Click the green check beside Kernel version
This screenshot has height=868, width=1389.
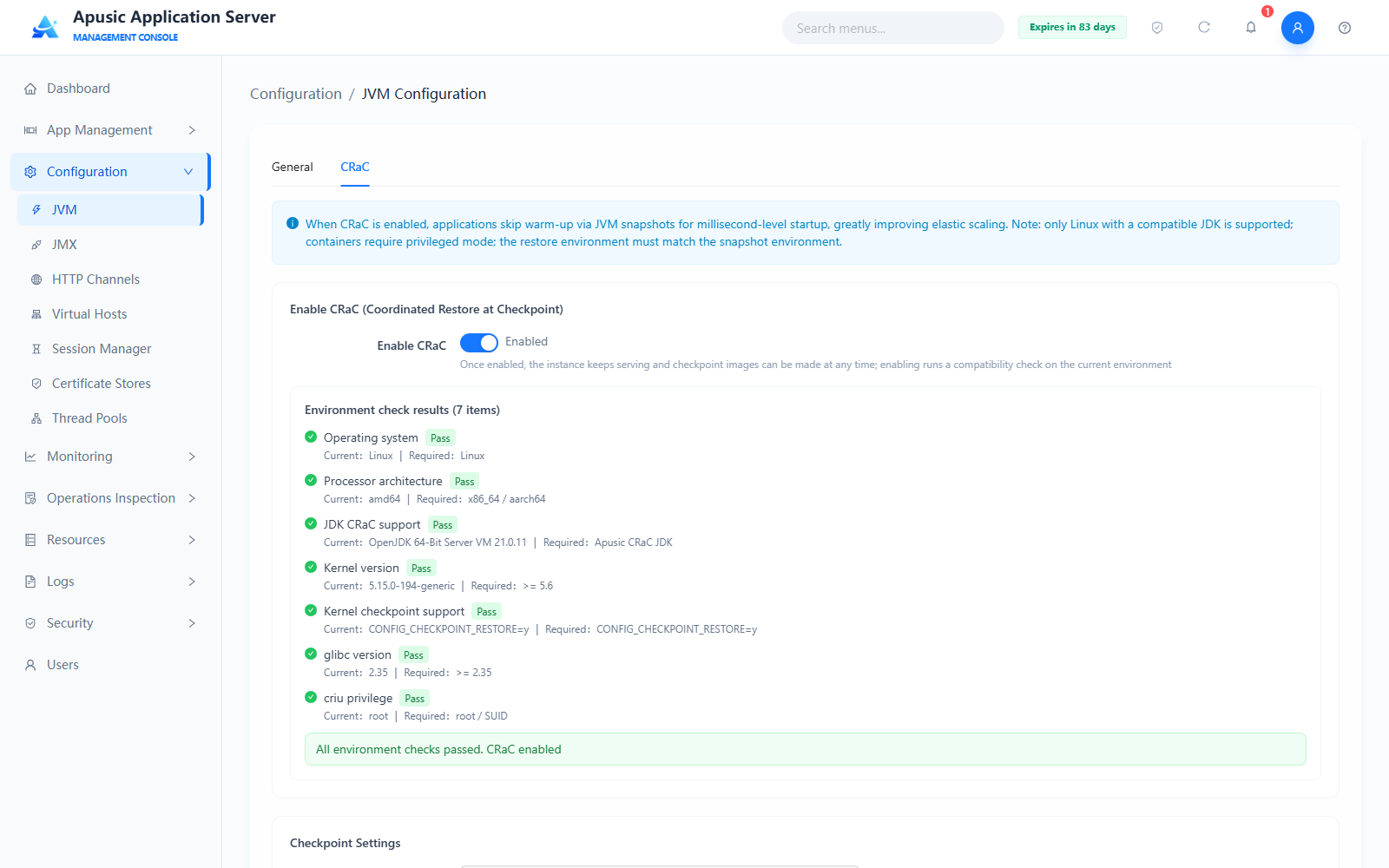[311, 567]
